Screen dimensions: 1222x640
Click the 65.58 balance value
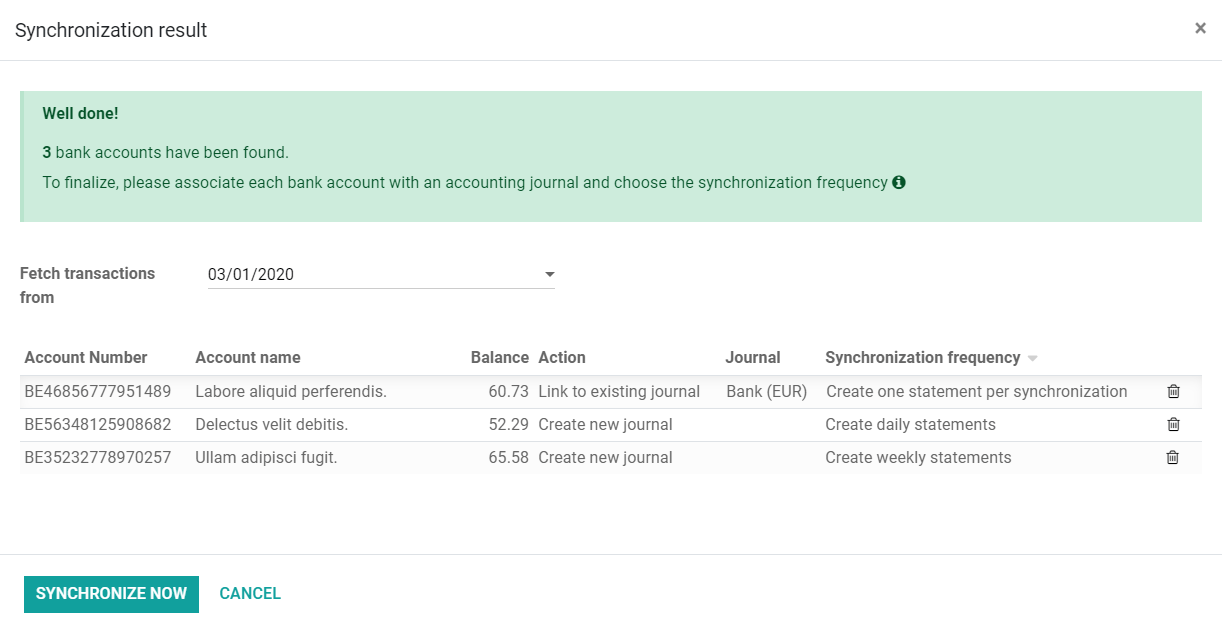point(508,457)
